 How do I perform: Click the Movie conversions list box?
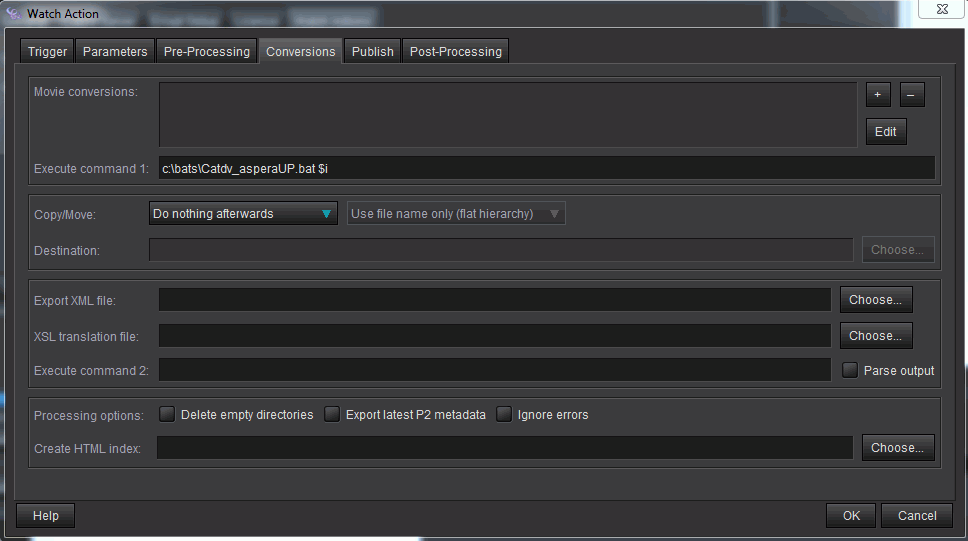(x=508, y=115)
